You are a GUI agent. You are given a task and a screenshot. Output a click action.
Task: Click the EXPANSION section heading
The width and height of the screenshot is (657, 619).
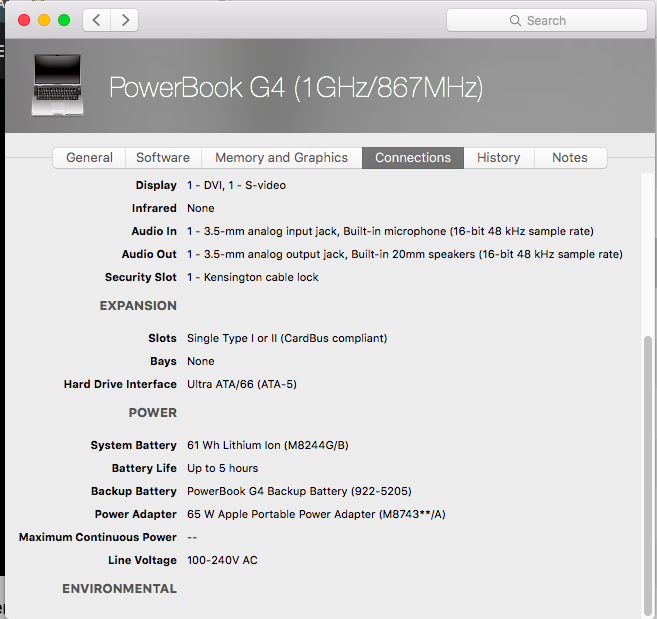138,306
